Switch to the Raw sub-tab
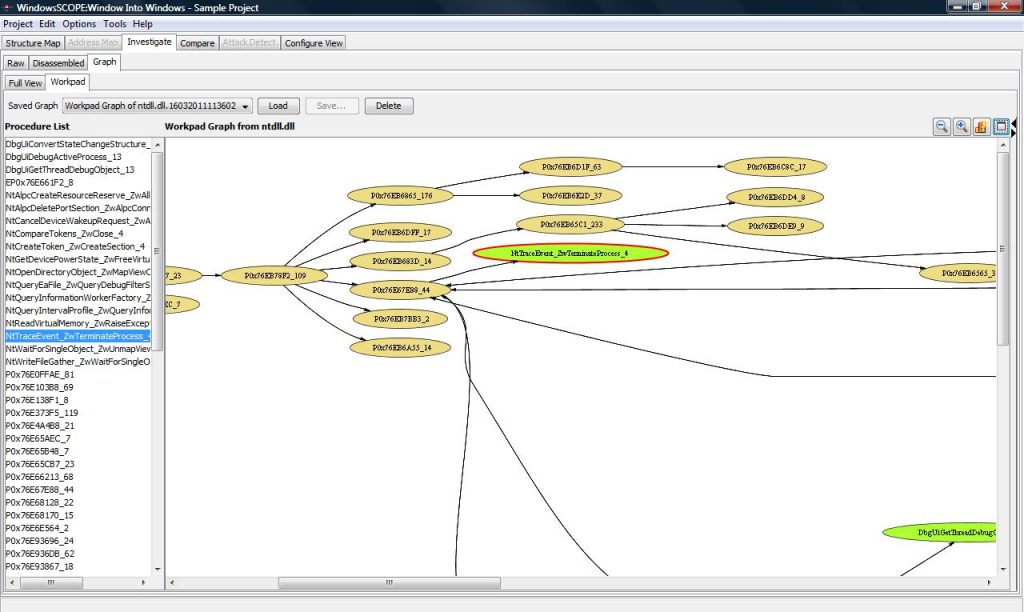 tap(16, 63)
